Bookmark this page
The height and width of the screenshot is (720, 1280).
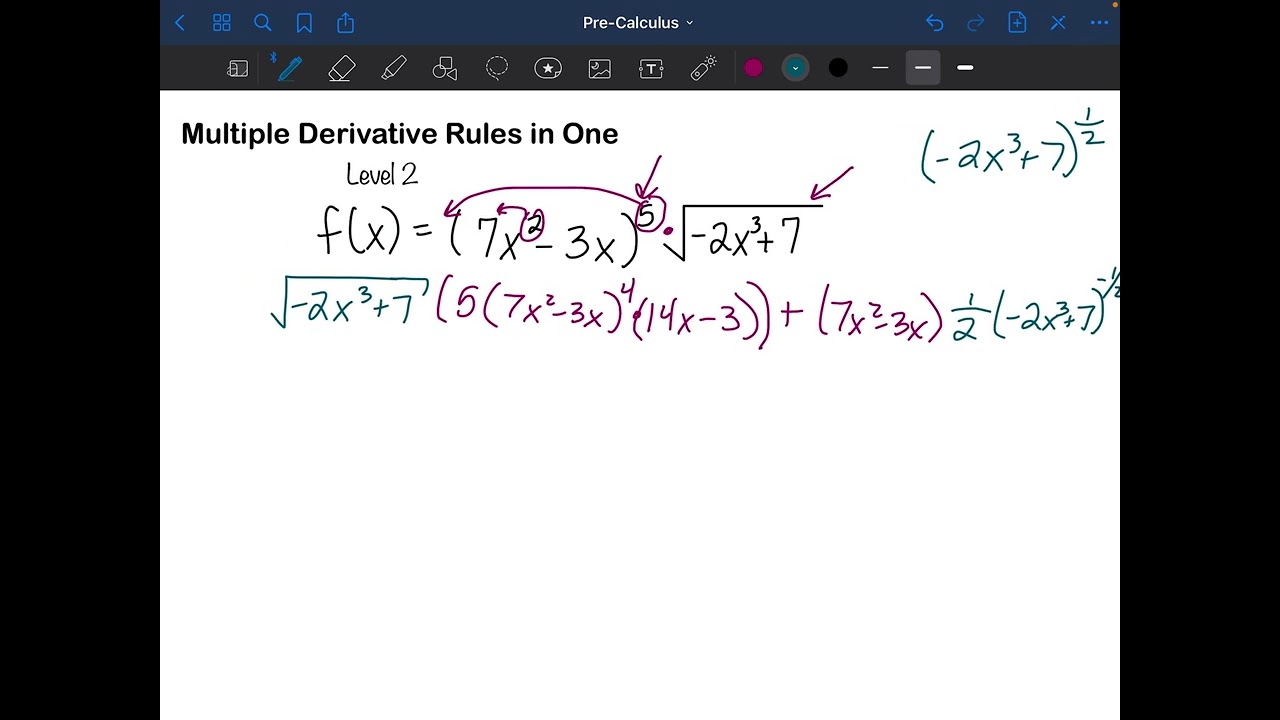click(x=304, y=23)
